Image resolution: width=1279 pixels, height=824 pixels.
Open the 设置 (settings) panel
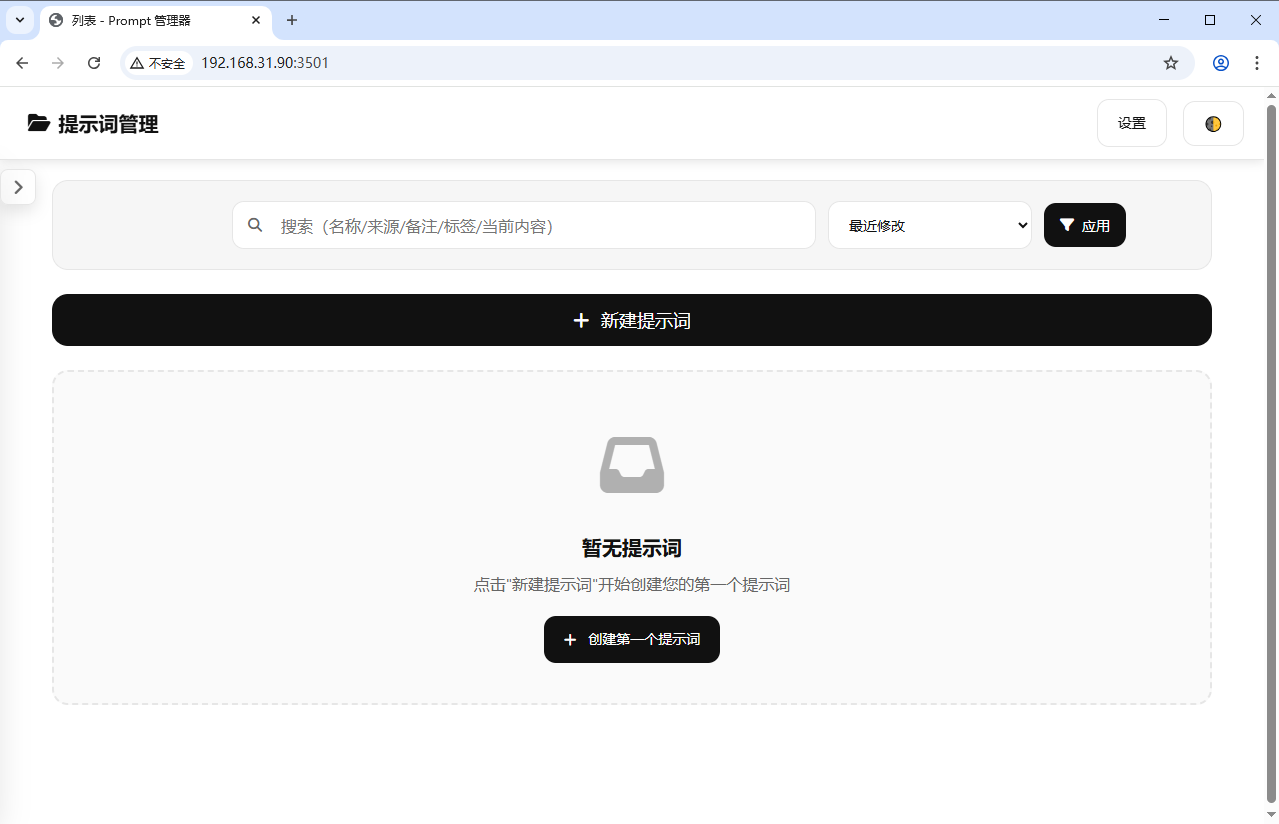click(x=1131, y=122)
